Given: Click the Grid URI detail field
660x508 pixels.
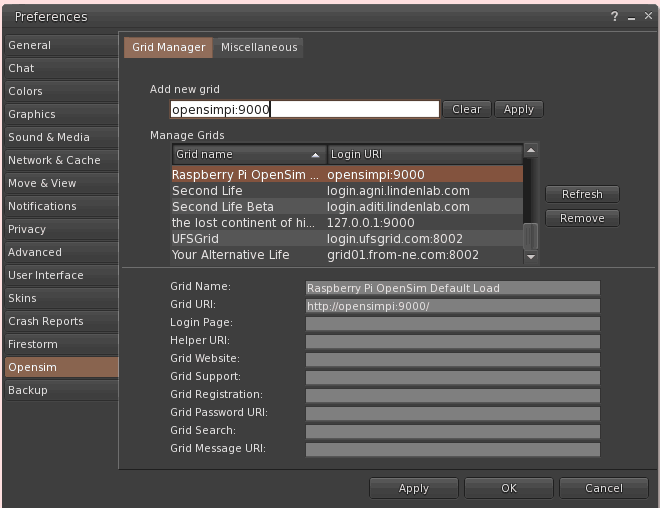Looking at the screenshot, I should (453, 306).
